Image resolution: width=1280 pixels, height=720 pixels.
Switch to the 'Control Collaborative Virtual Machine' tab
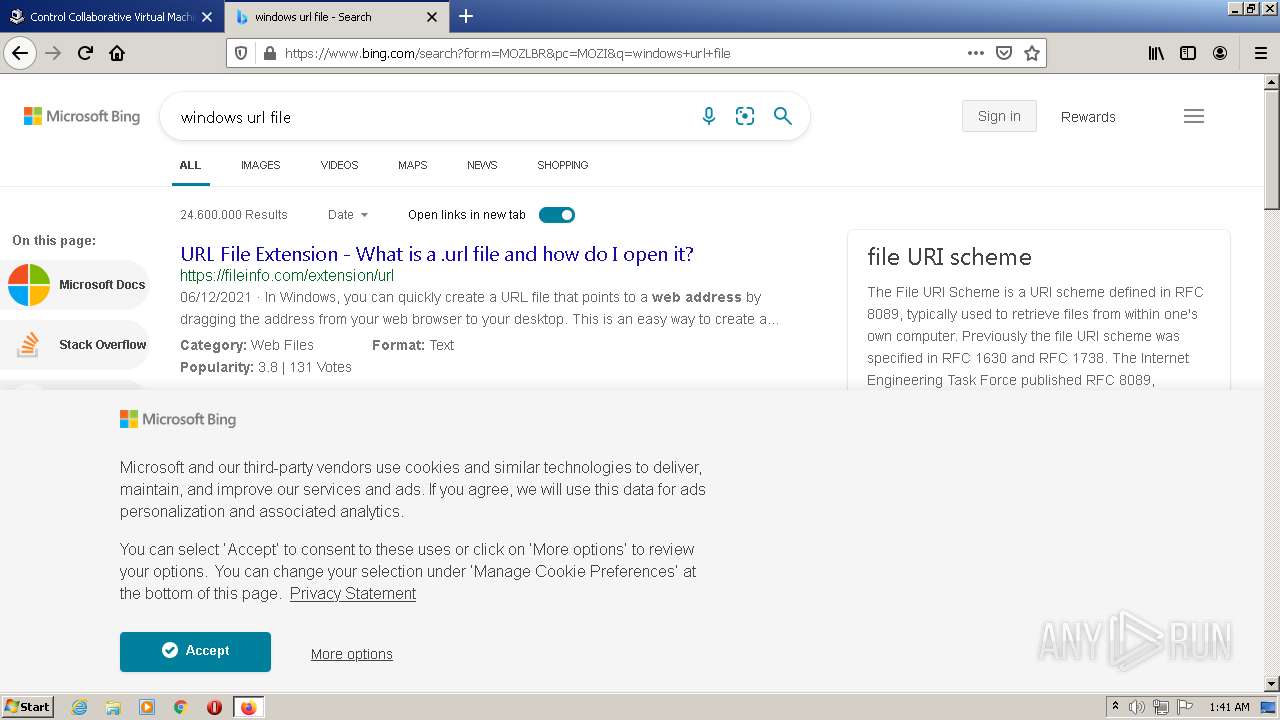click(110, 17)
